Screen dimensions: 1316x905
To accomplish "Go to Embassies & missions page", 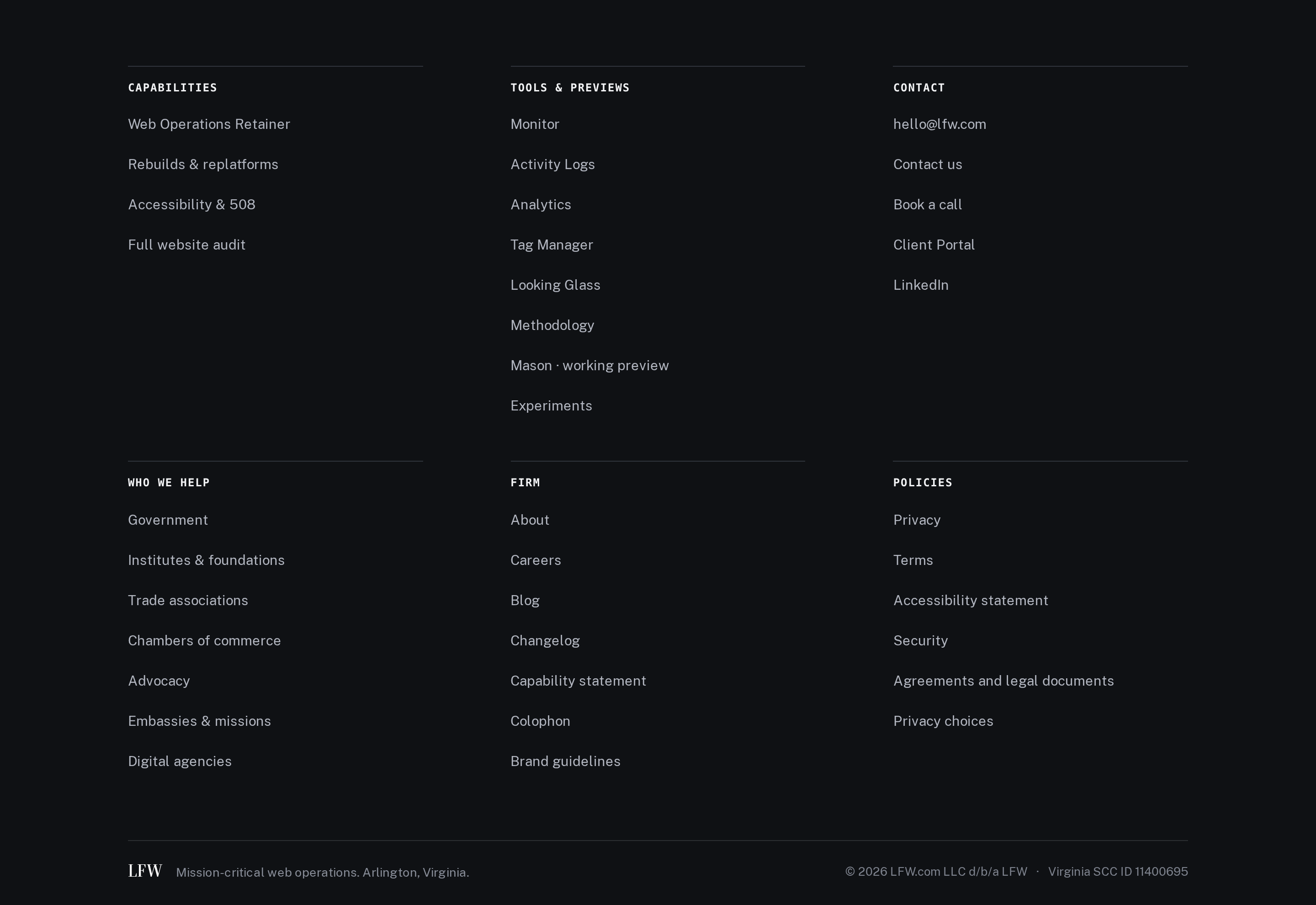I will (x=200, y=721).
